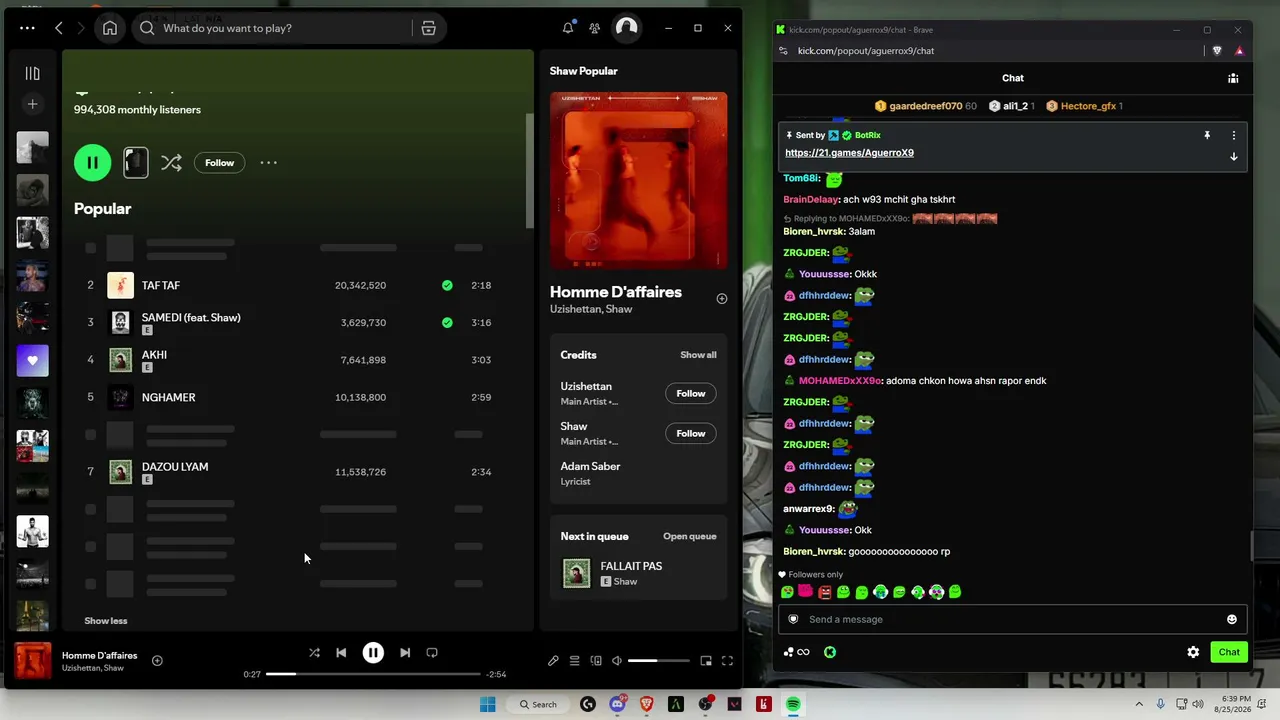This screenshot has width=1280, height=720.
Task: Show hidden system tray icons
Action: [1141, 705]
